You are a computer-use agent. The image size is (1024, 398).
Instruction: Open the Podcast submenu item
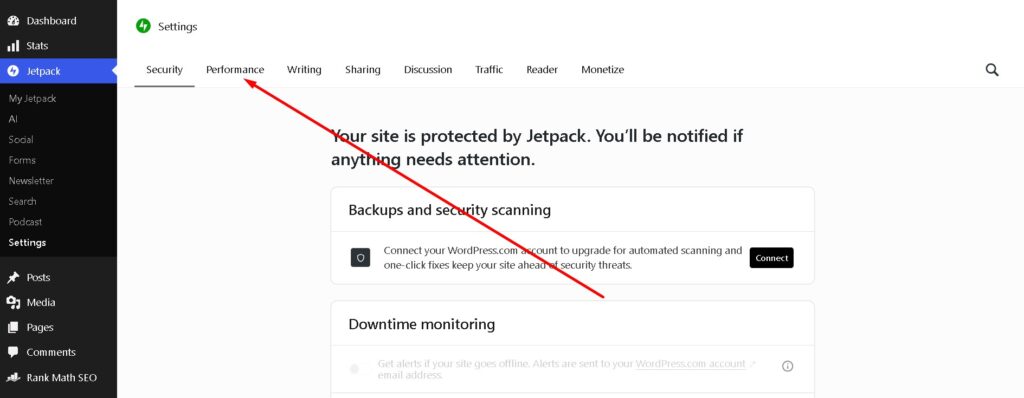click(x=25, y=222)
